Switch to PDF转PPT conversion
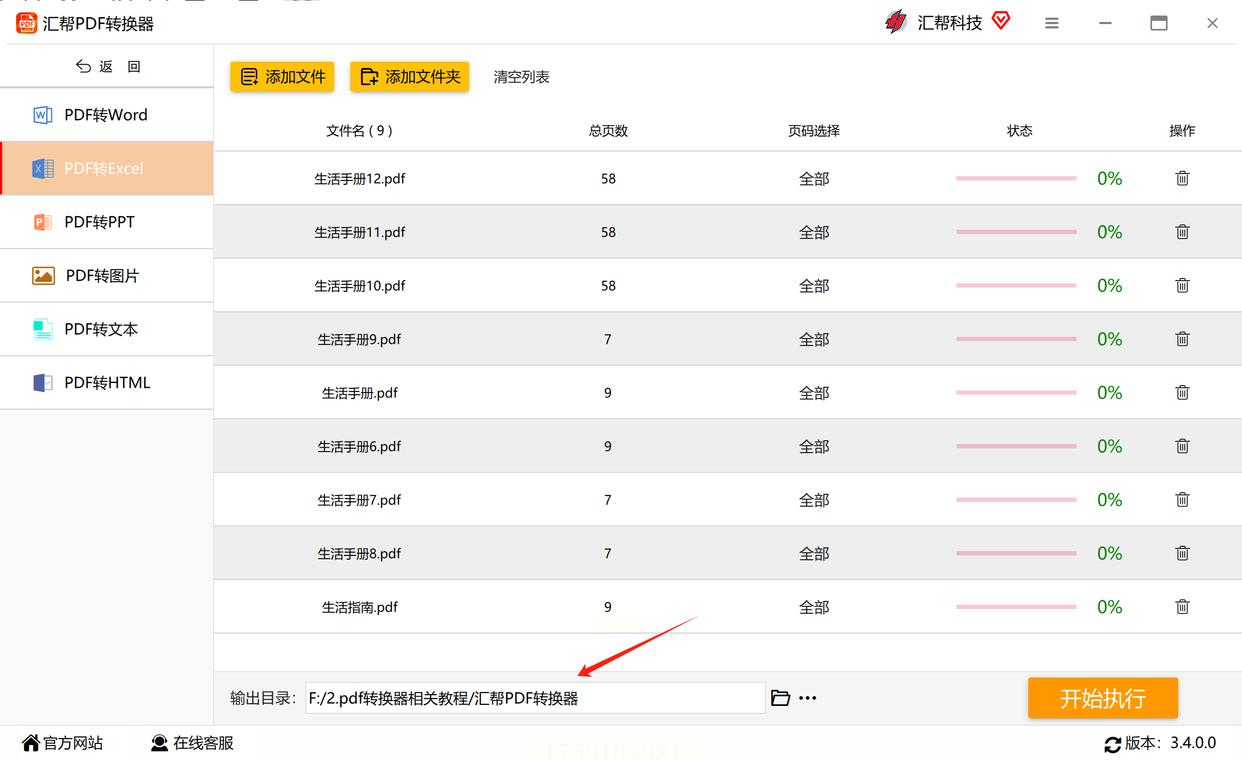Viewport: 1242px width, 760px height. tap(107, 222)
